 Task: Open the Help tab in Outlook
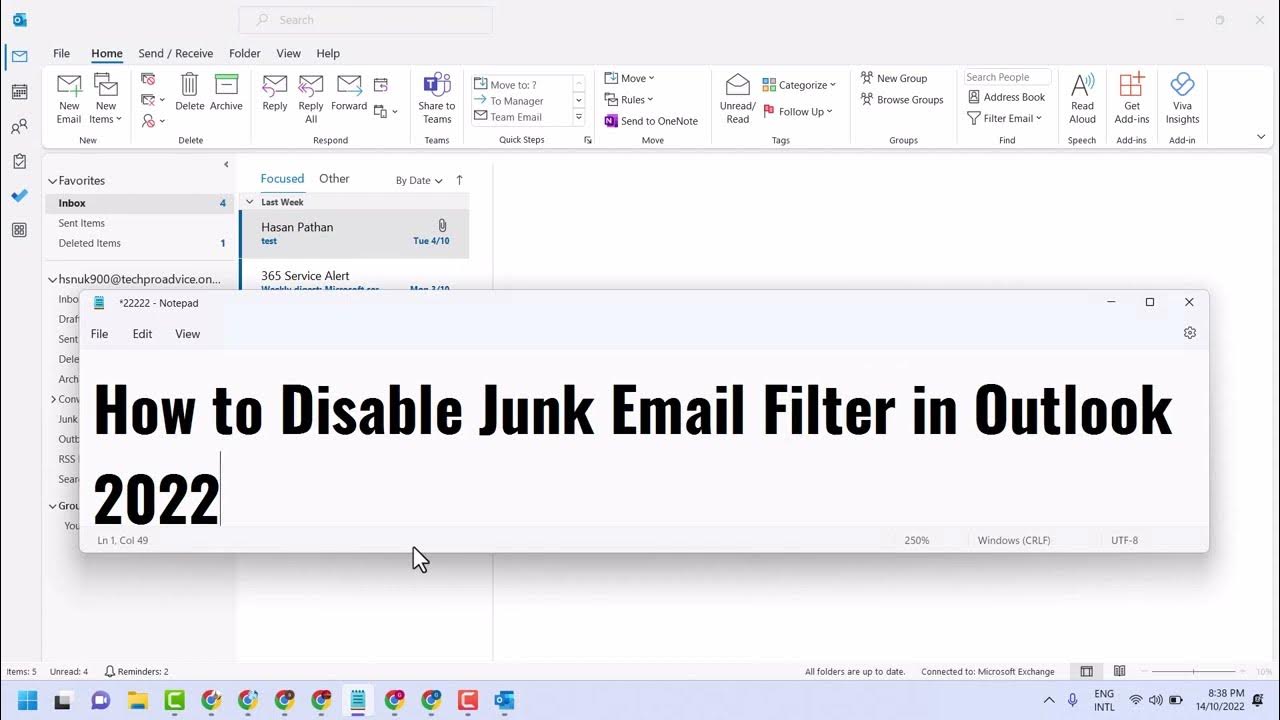[x=328, y=53]
